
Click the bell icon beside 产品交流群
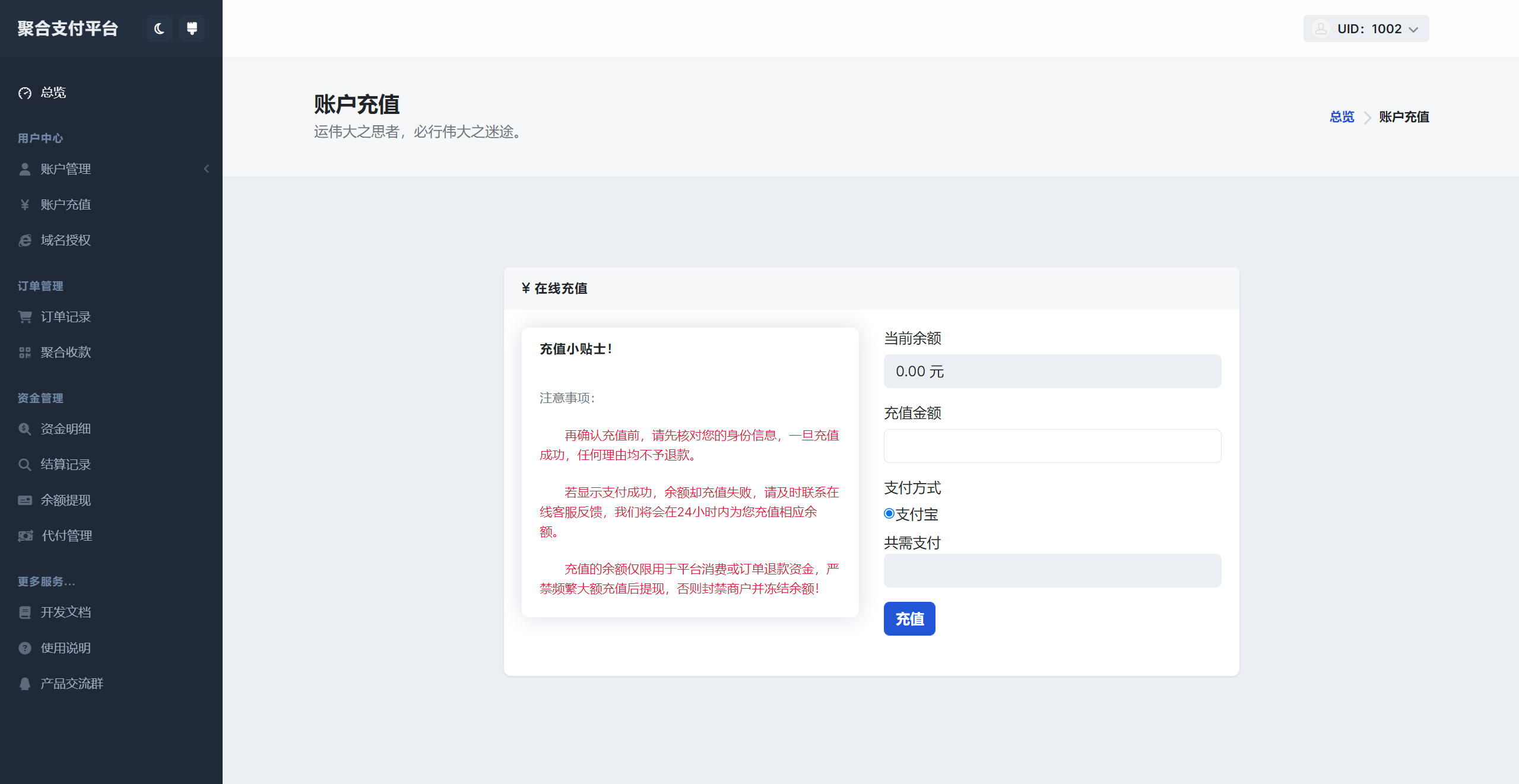[x=25, y=684]
